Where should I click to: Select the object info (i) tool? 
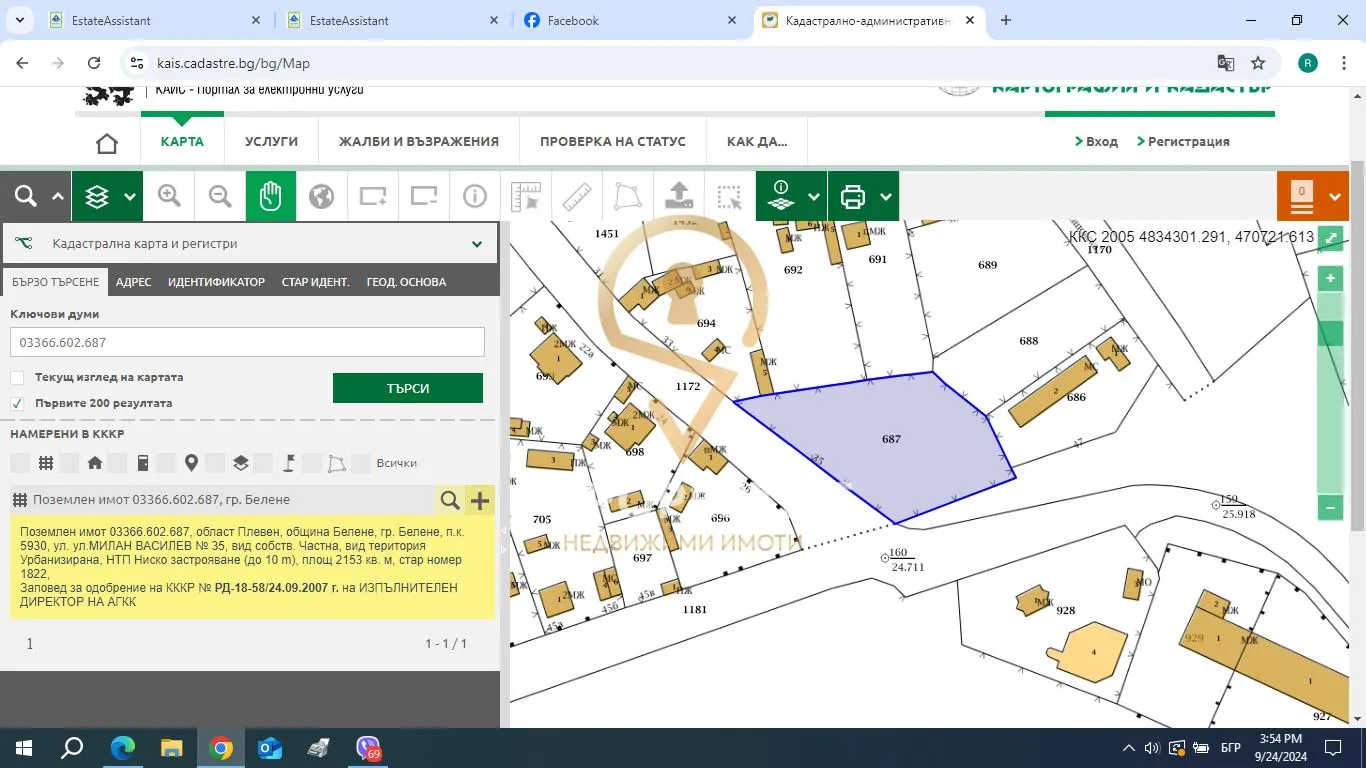[x=474, y=196]
